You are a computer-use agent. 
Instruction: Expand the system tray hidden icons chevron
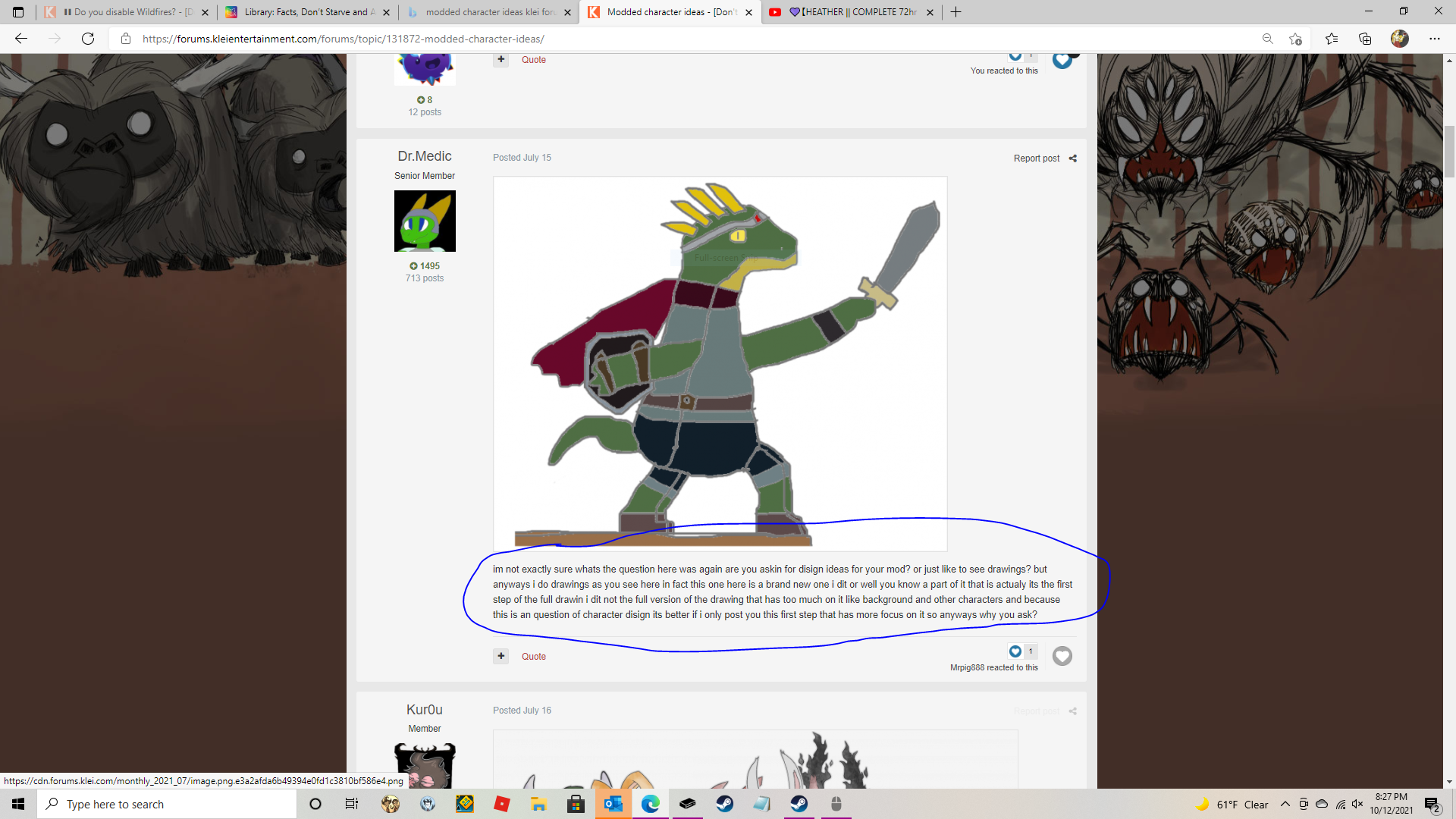[x=1285, y=805]
